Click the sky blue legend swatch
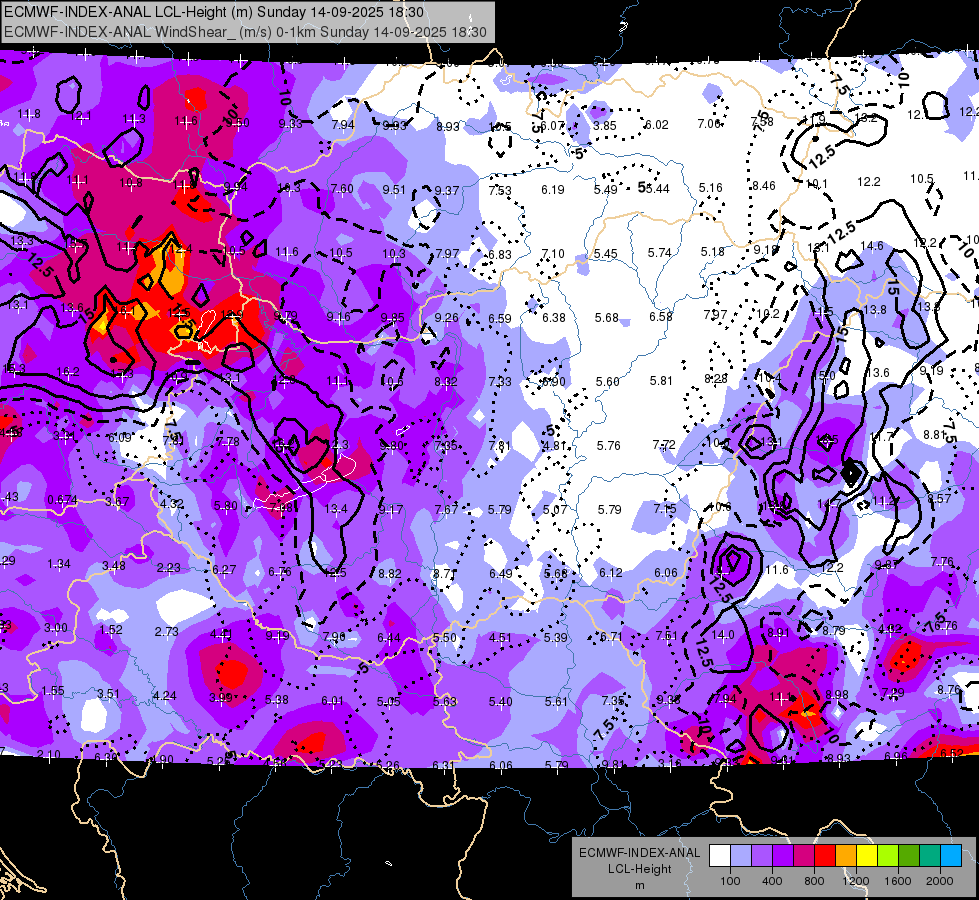This screenshot has width=979, height=900. 951,856
